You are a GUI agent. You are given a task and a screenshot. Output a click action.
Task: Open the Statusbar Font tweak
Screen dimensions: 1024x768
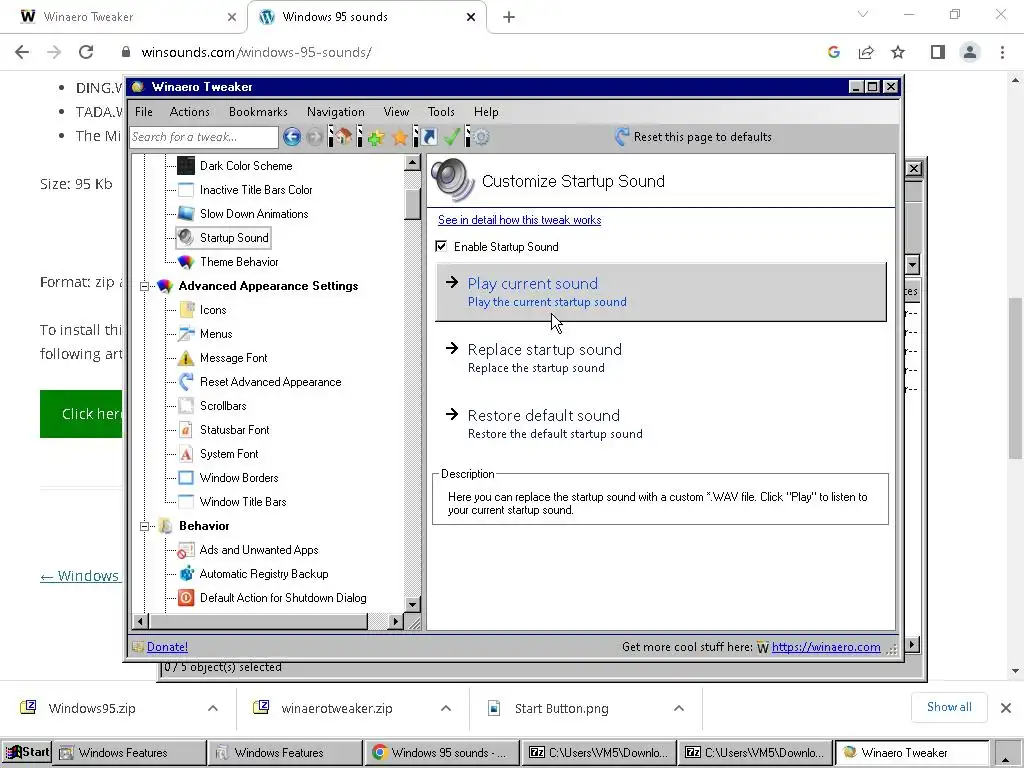point(234,430)
